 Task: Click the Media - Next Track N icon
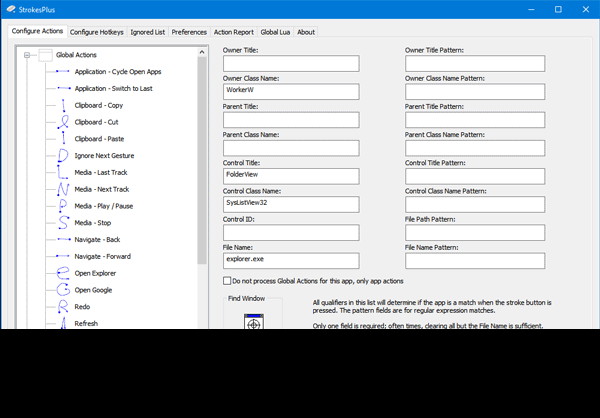pos(63,189)
